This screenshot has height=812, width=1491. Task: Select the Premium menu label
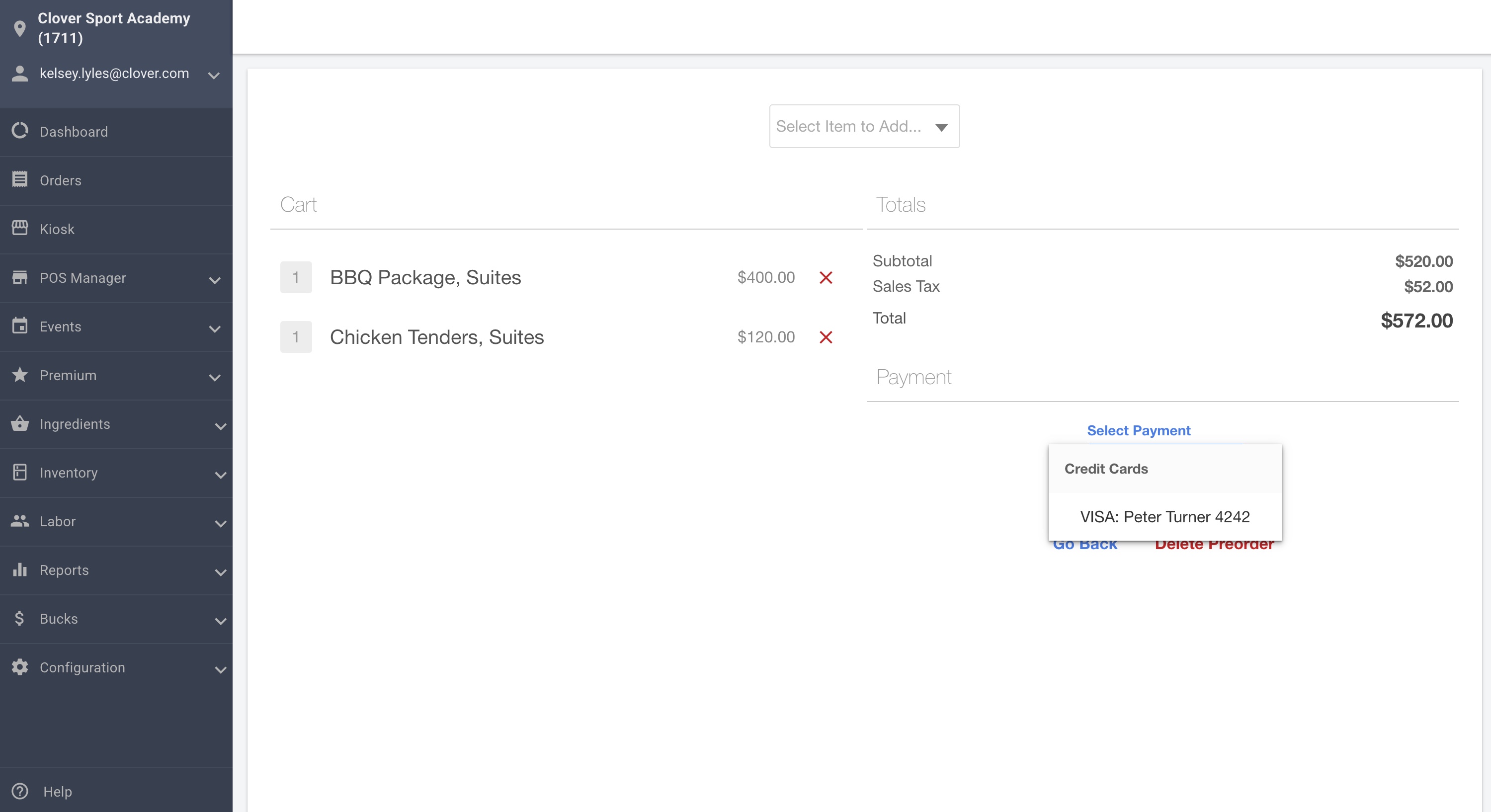[68, 375]
